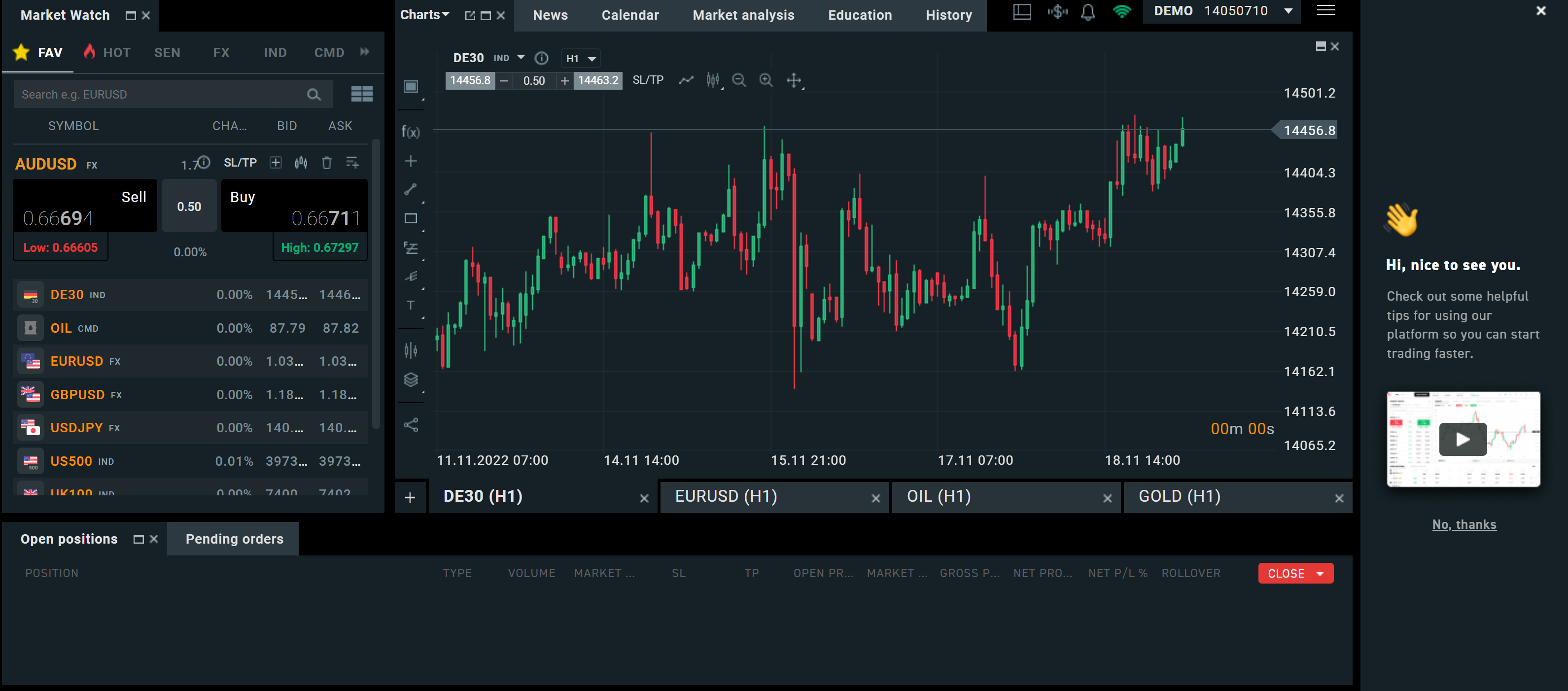The image size is (1568, 691).
Task: Open chart type candlestick selector
Action: point(713,80)
